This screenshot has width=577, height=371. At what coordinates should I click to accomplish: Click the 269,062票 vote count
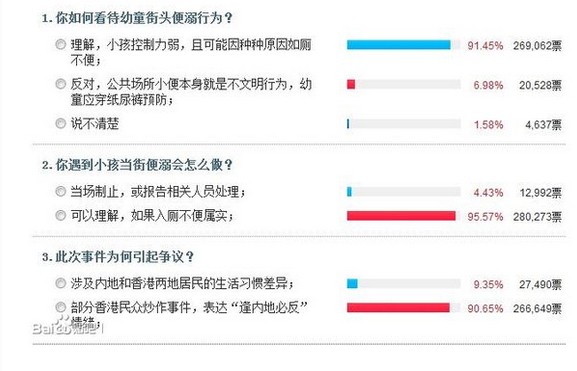pos(537,46)
